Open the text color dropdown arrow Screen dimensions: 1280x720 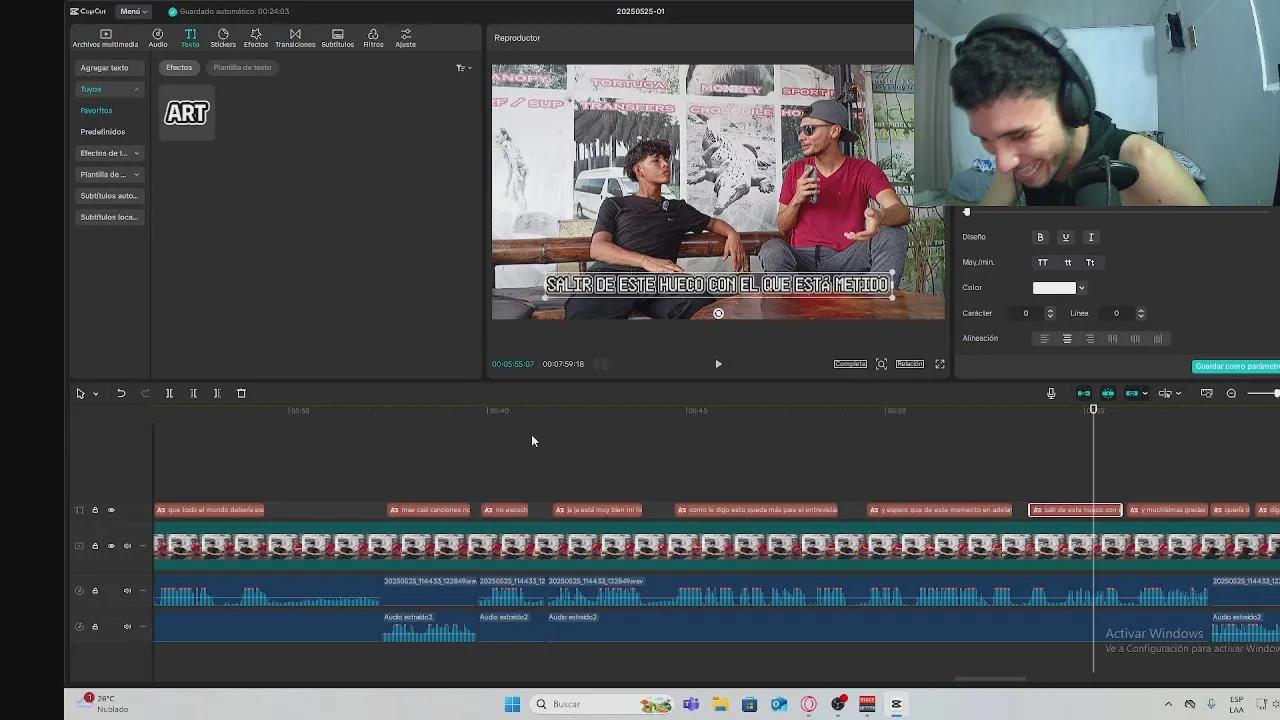(1081, 288)
